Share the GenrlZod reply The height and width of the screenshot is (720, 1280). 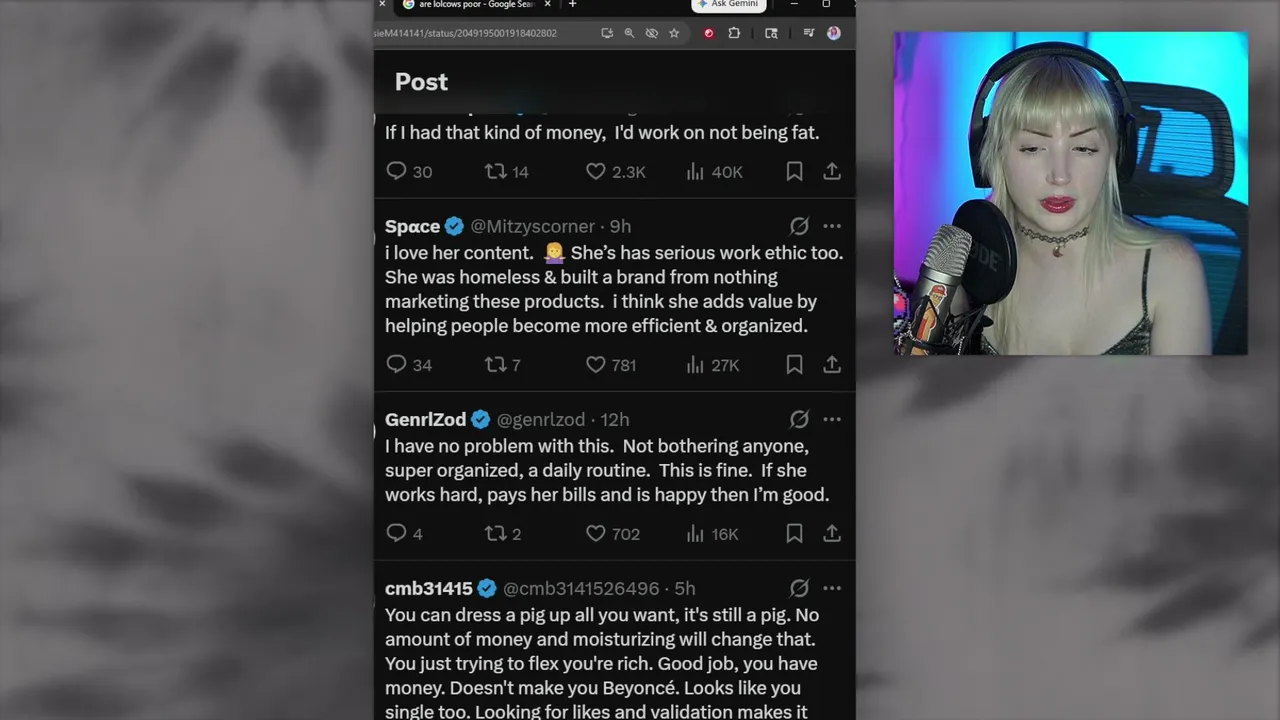pos(832,534)
